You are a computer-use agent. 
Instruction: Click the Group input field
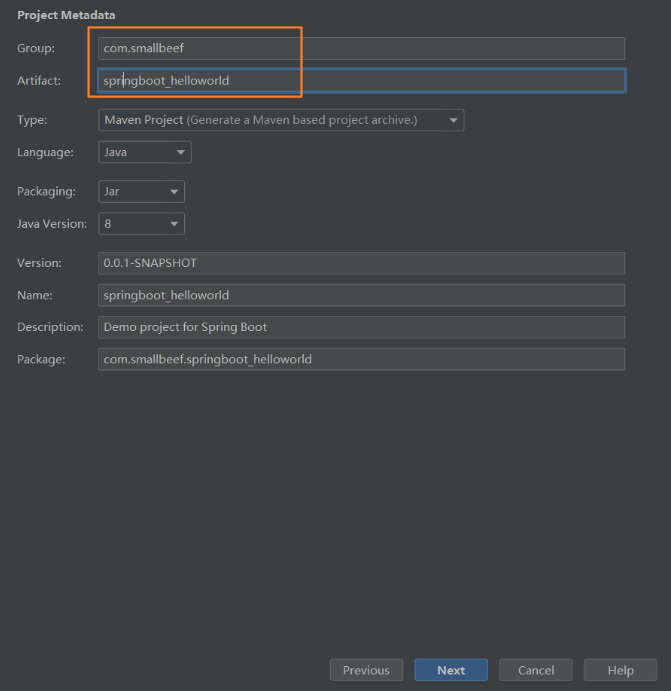point(360,48)
